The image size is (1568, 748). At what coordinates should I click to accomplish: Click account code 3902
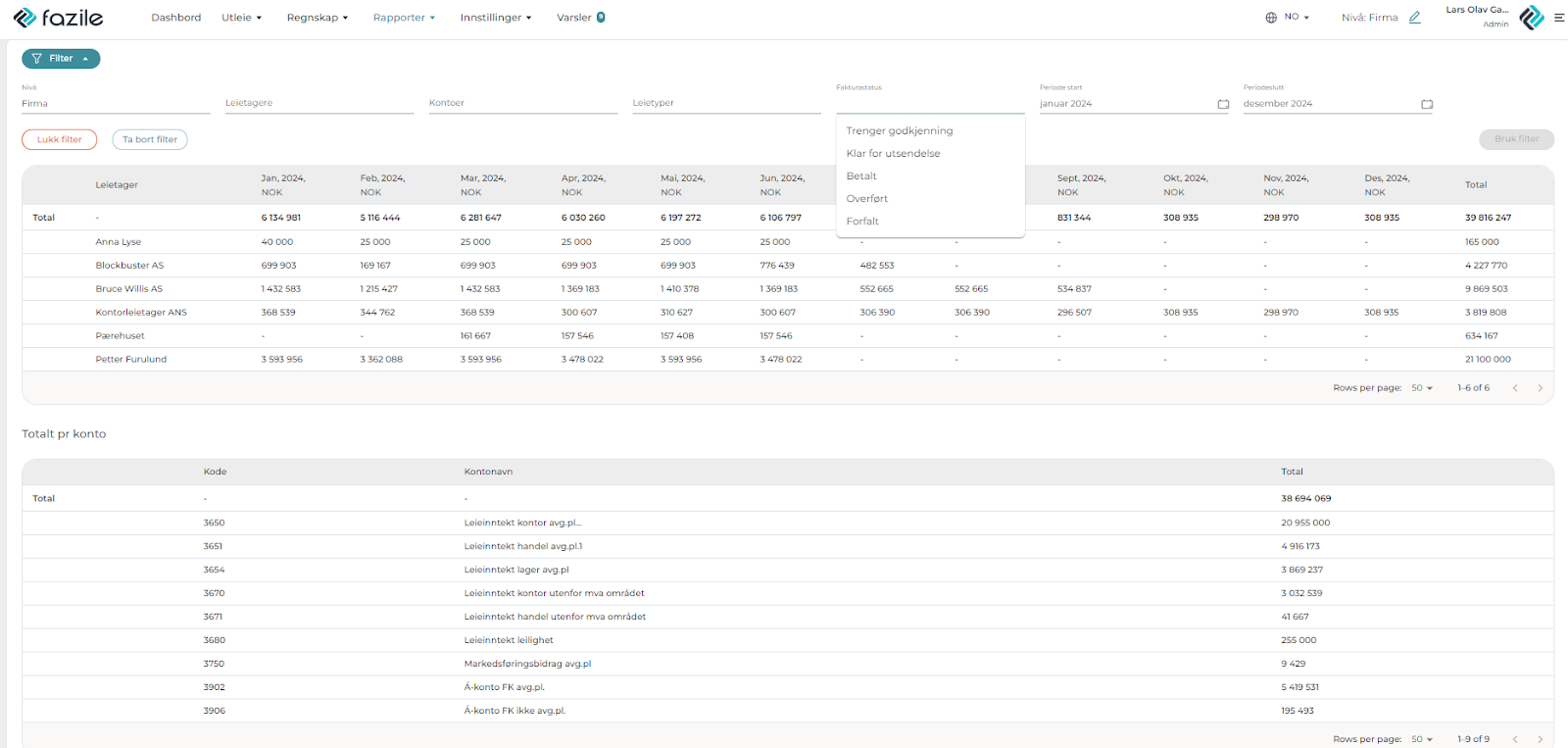(x=214, y=687)
